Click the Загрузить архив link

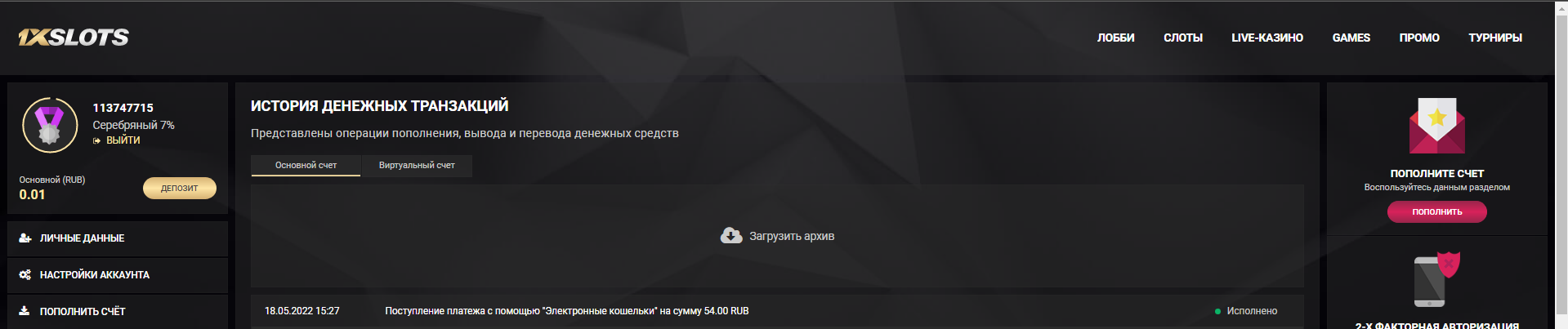792,236
